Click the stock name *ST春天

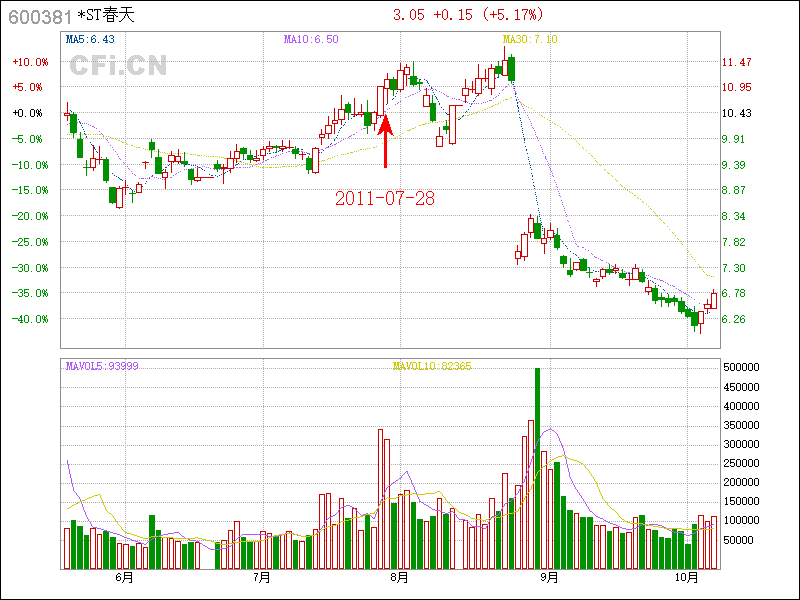coord(105,16)
